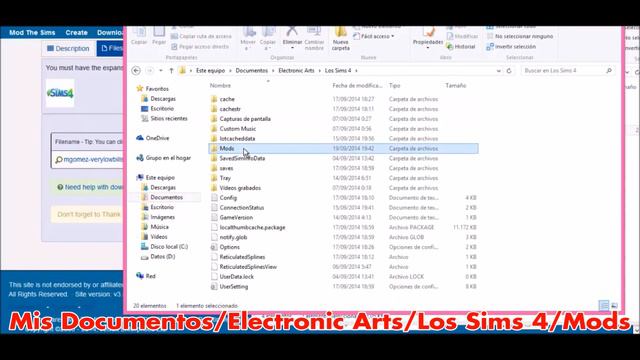Screen dimensions: 640x360
Task: Switch to details view icon
Action: click(604, 305)
